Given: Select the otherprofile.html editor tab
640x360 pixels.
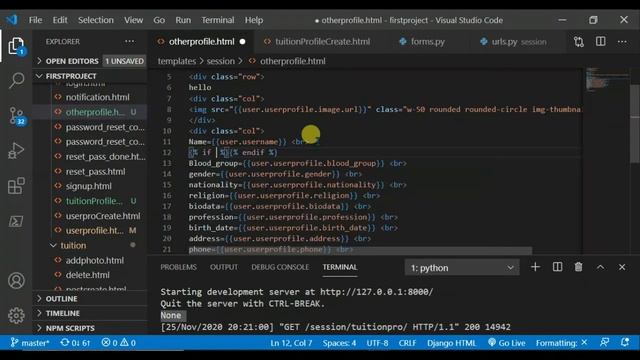Looking at the screenshot, I should [202, 42].
